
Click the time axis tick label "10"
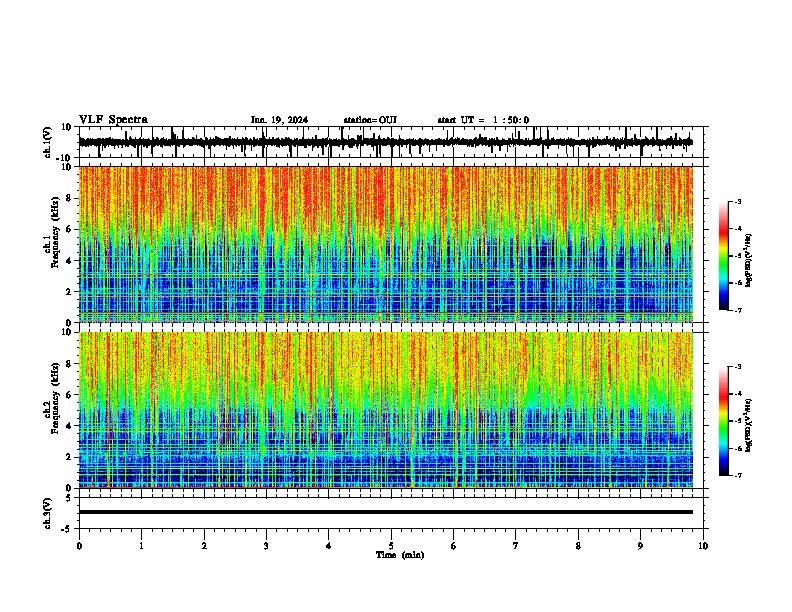pyautogui.click(x=703, y=546)
